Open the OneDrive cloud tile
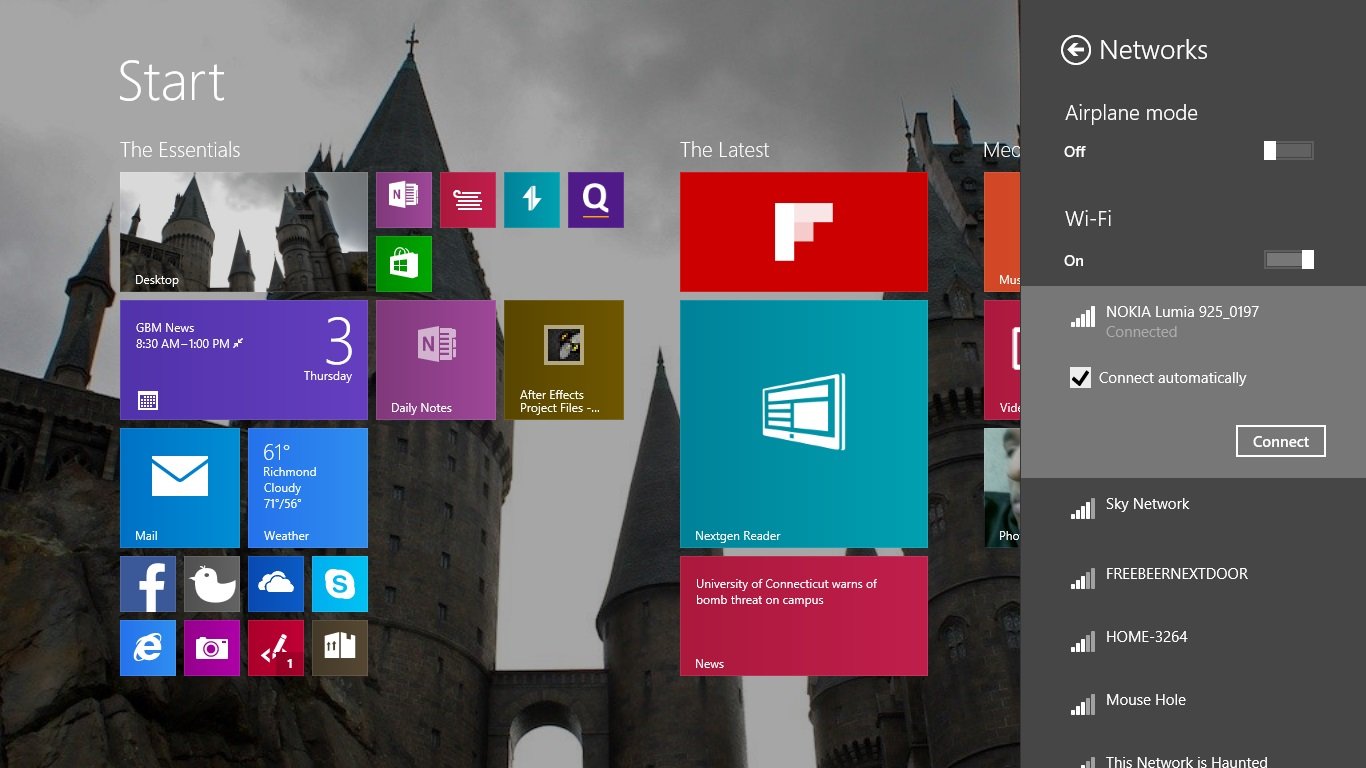Screen dimensions: 1366x768 [x=276, y=584]
